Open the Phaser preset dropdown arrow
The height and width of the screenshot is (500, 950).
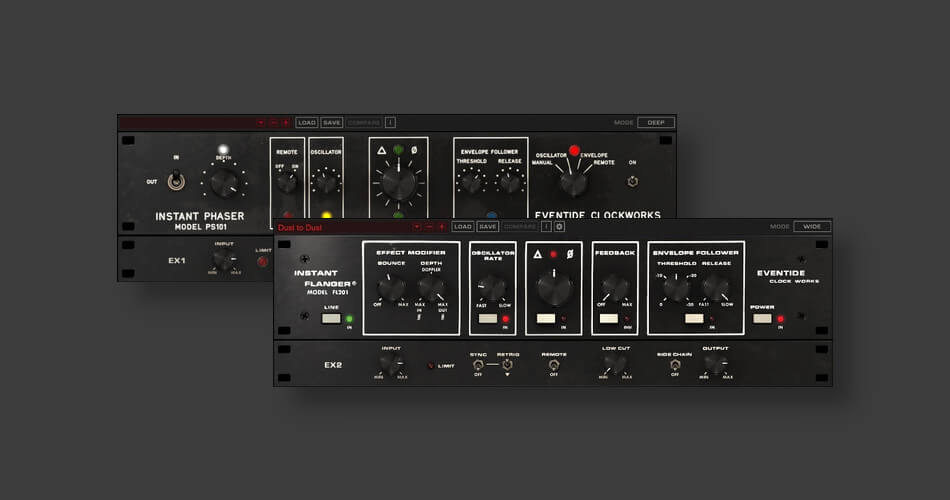point(261,122)
